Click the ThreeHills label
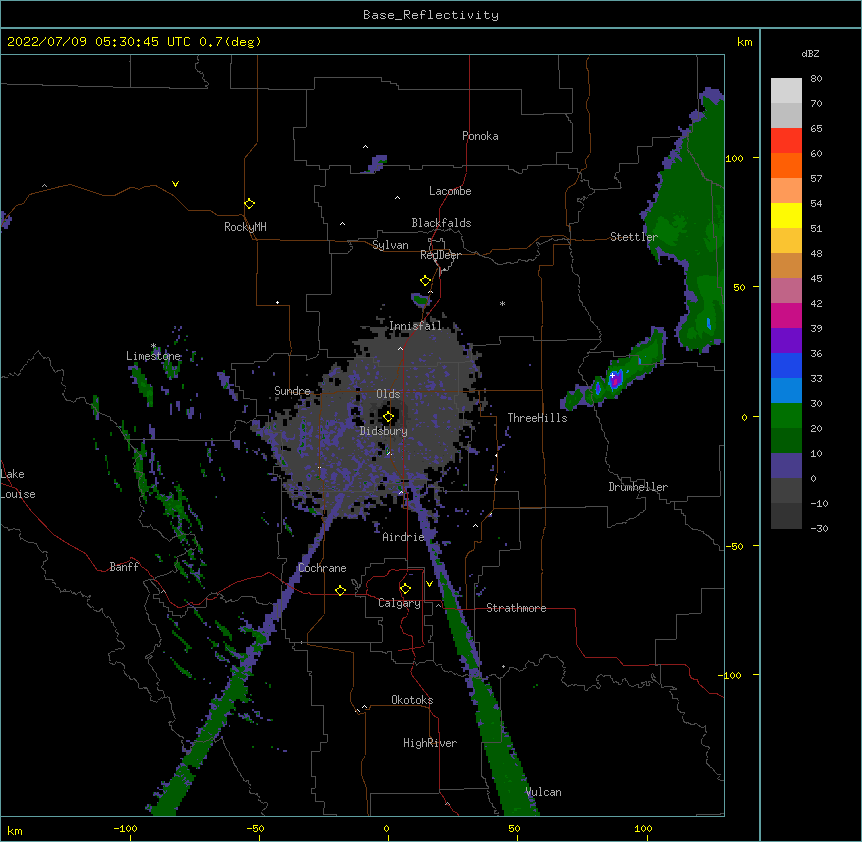The height and width of the screenshot is (842, 862). pyautogui.click(x=537, y=418)
